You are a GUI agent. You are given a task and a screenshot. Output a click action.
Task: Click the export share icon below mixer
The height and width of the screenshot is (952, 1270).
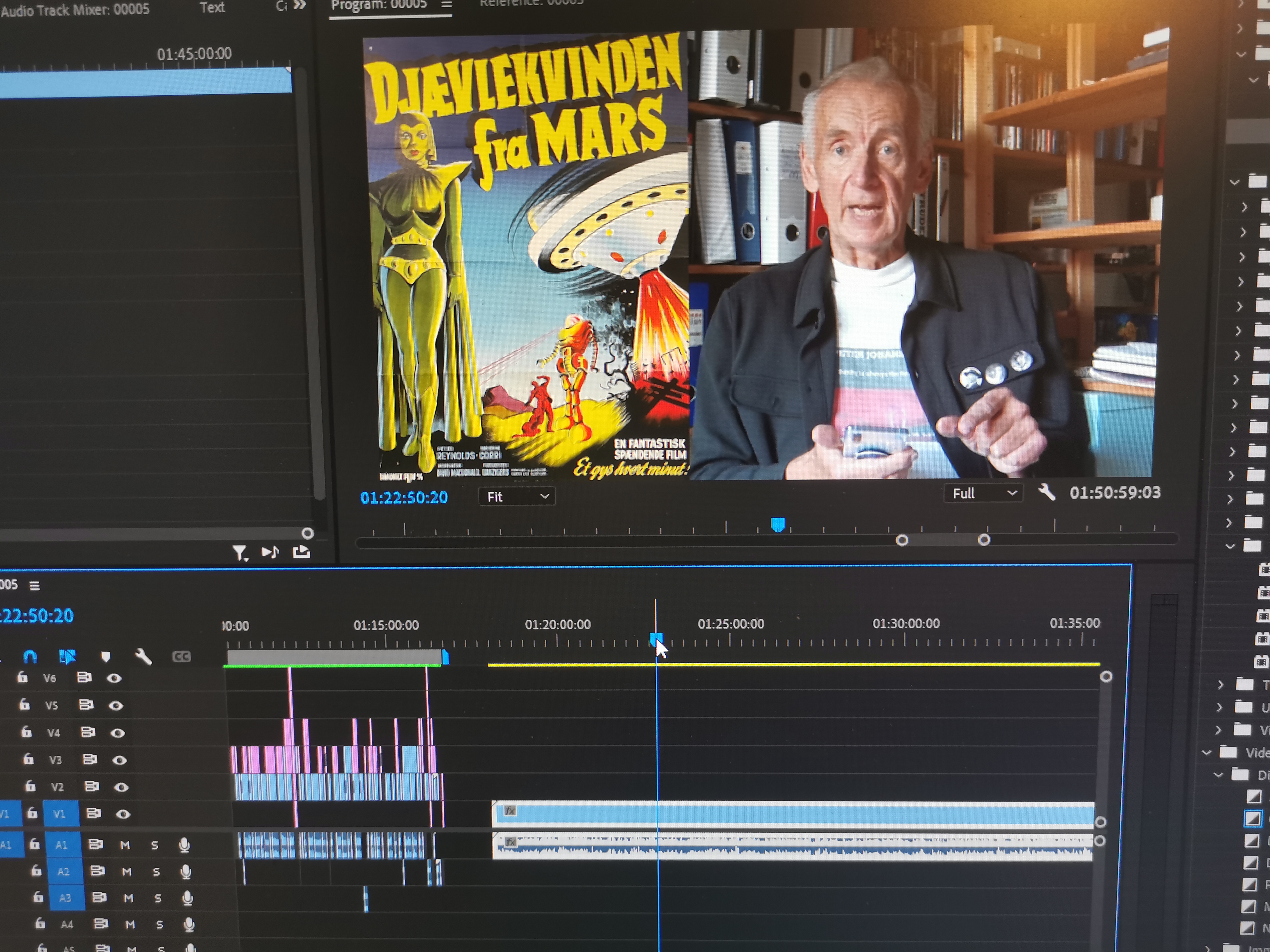click(301, 552)
